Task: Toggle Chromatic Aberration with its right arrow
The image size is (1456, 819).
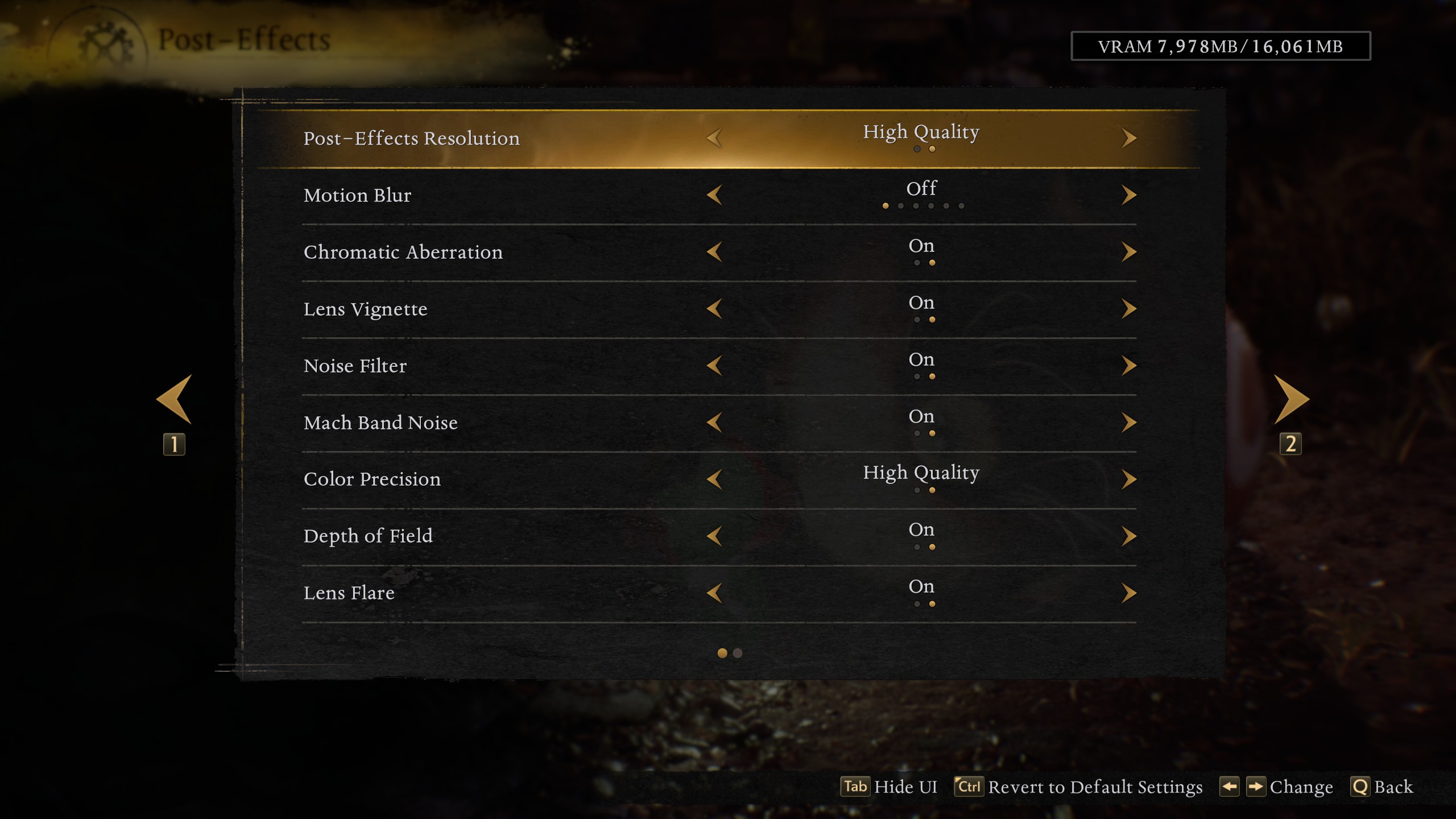Action: pos(1129,252)
